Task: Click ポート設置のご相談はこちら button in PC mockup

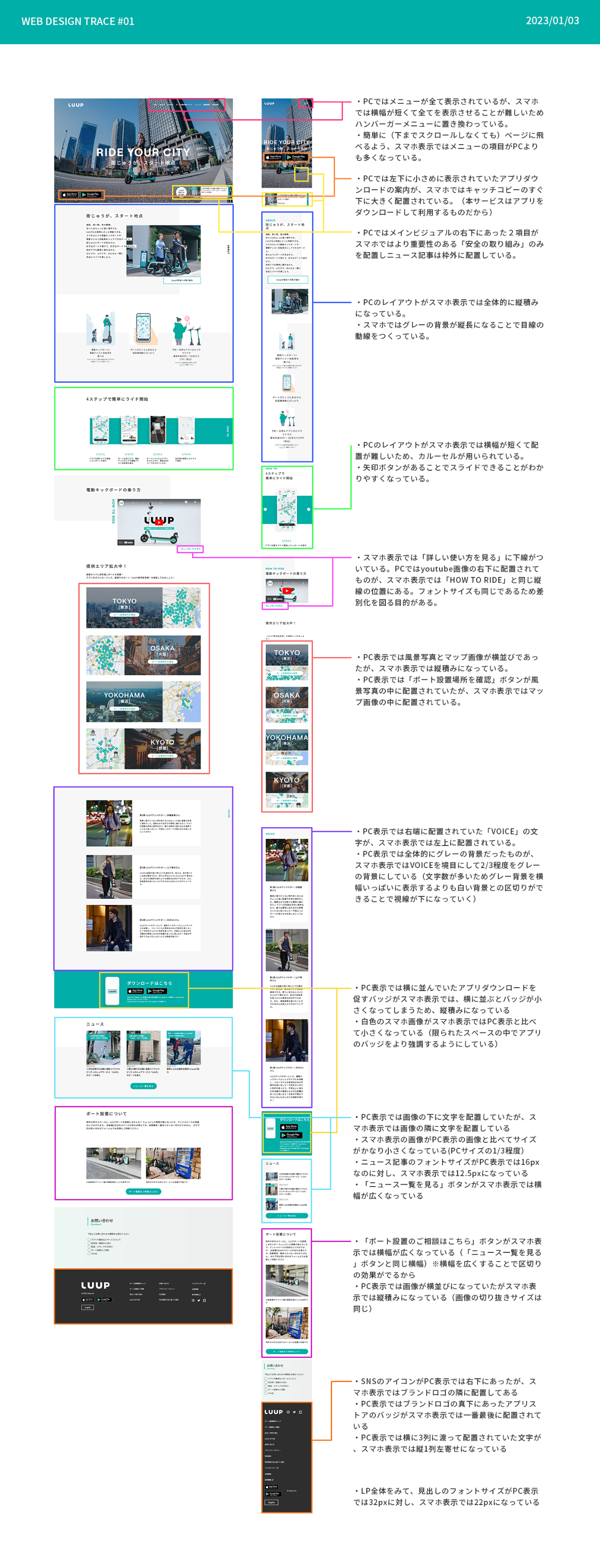Action: click(x=144, y=1191)
